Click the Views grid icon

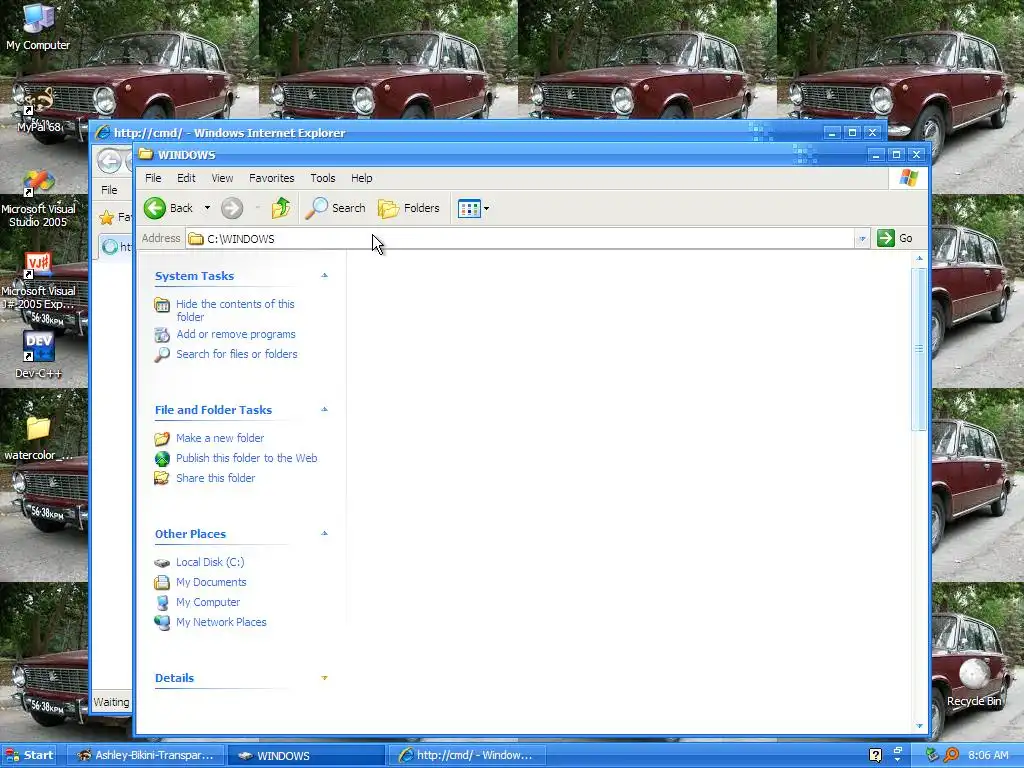[469, 208]
